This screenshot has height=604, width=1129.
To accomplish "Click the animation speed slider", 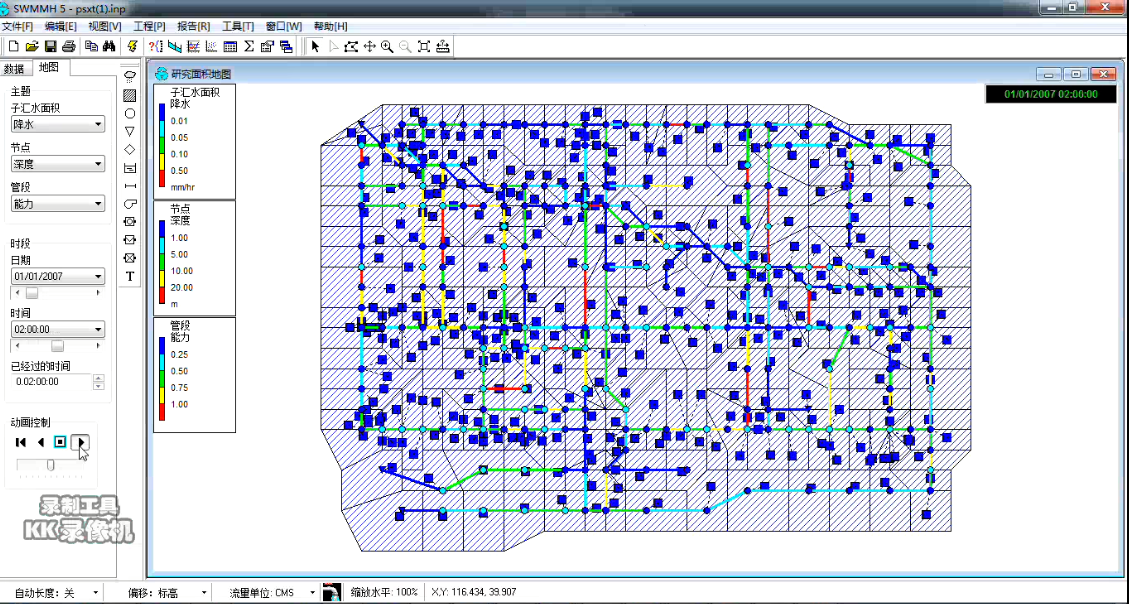I will (50, 464).
